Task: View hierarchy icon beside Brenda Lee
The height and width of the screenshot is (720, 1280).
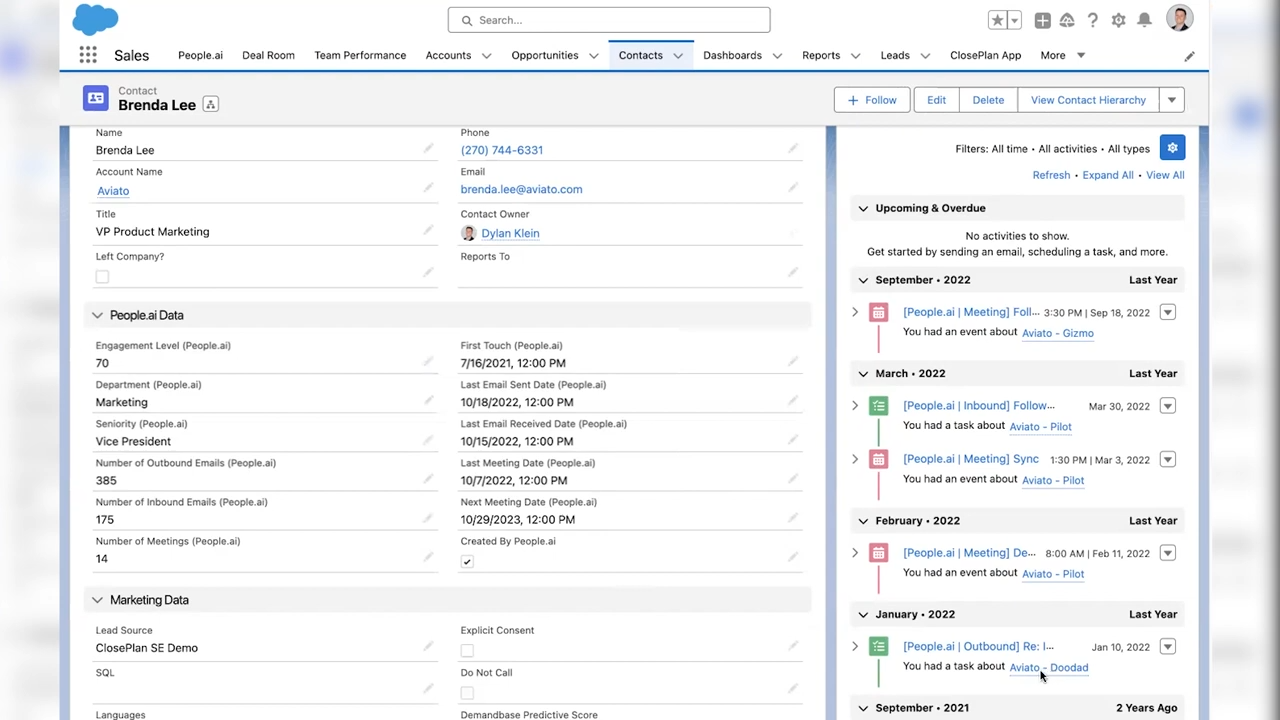Action: point(210,105)
